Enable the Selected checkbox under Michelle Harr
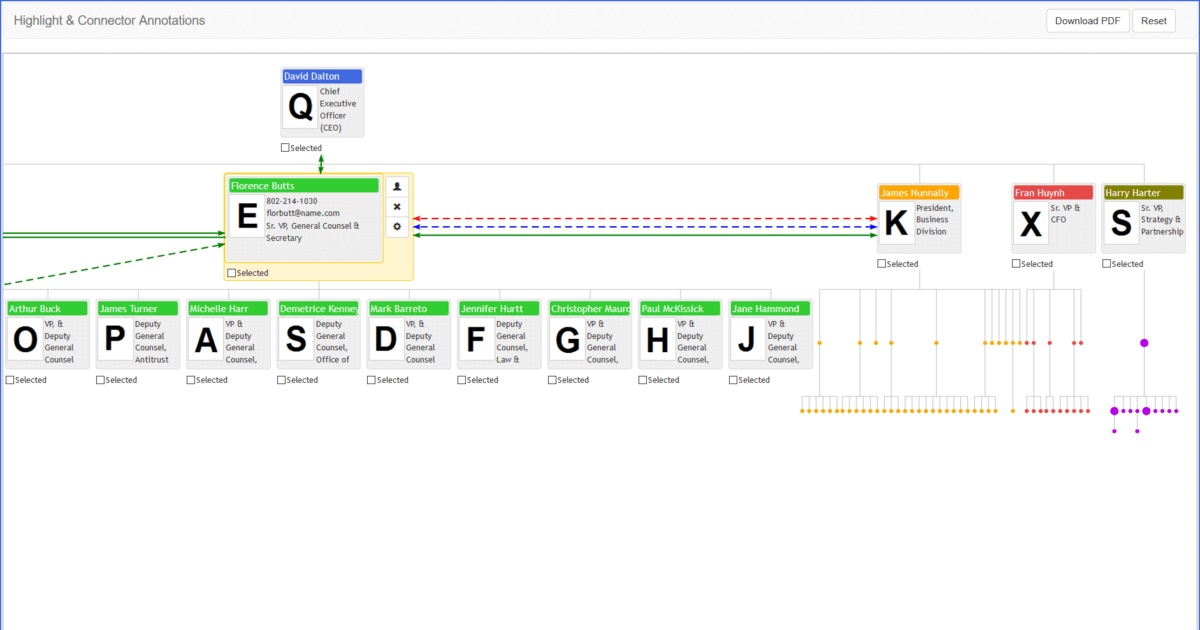This screenshot has height=630, width=1200. [191, 380]
